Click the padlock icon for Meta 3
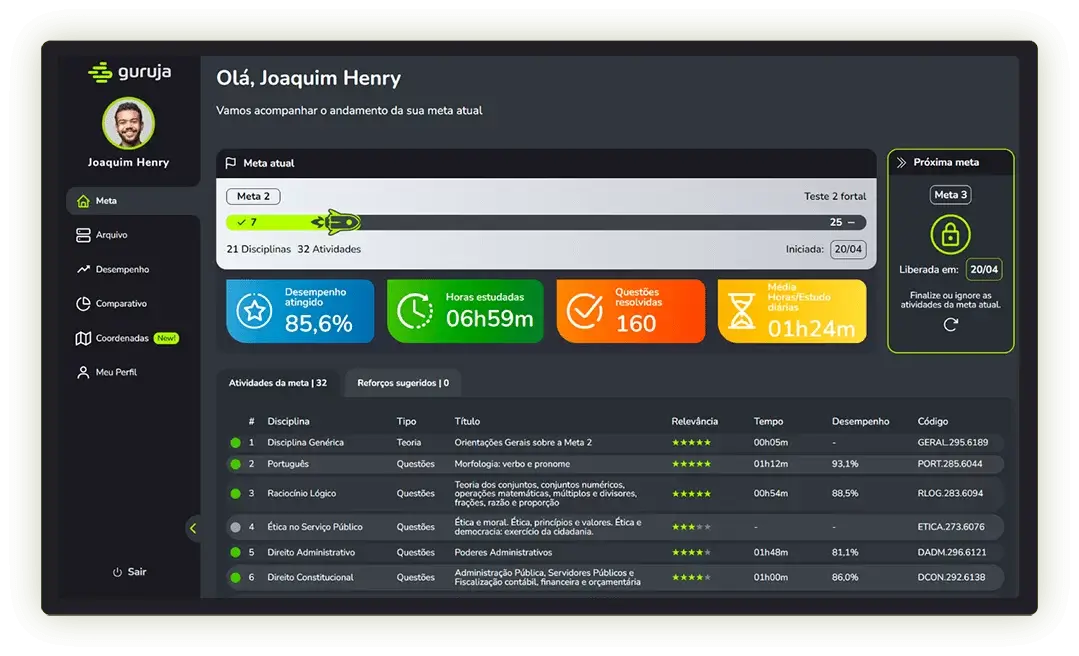Image resolution: width=1079 pixels, height=656 pixels. [x=950, y=234]
